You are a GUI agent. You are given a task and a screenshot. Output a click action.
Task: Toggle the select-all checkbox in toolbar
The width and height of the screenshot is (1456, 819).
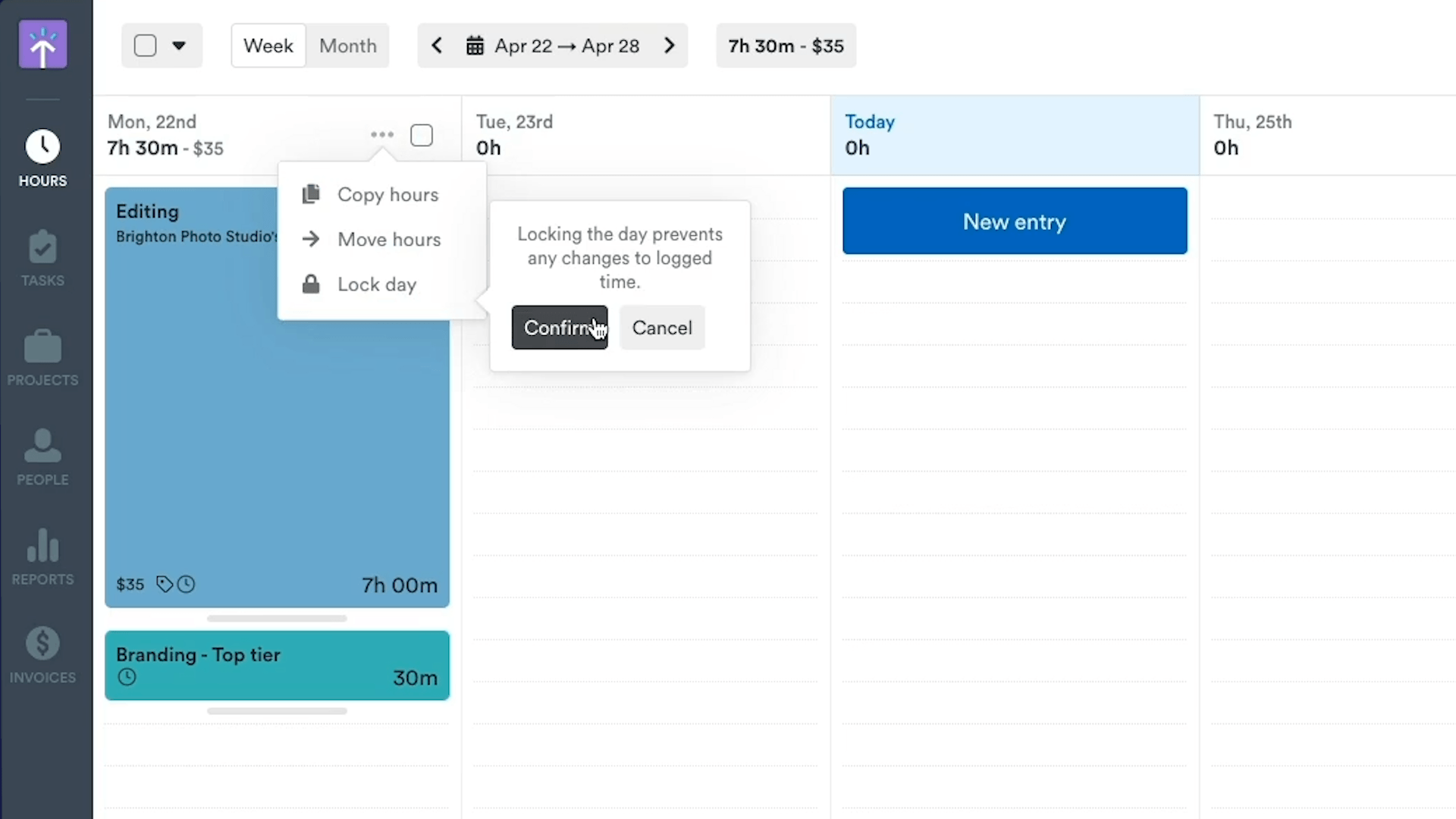point(145,45)
